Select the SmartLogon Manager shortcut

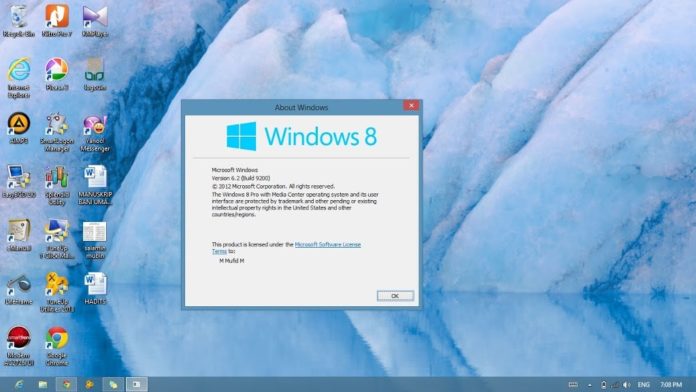pyautogui.click(x=57, y=132)
